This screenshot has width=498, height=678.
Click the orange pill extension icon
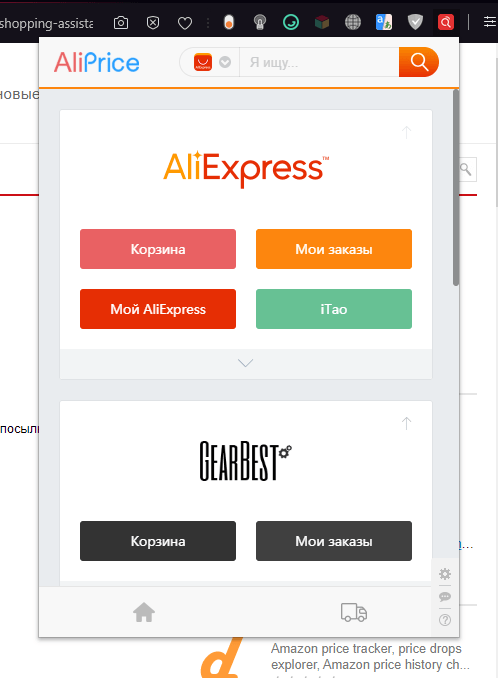click(229, 22)
